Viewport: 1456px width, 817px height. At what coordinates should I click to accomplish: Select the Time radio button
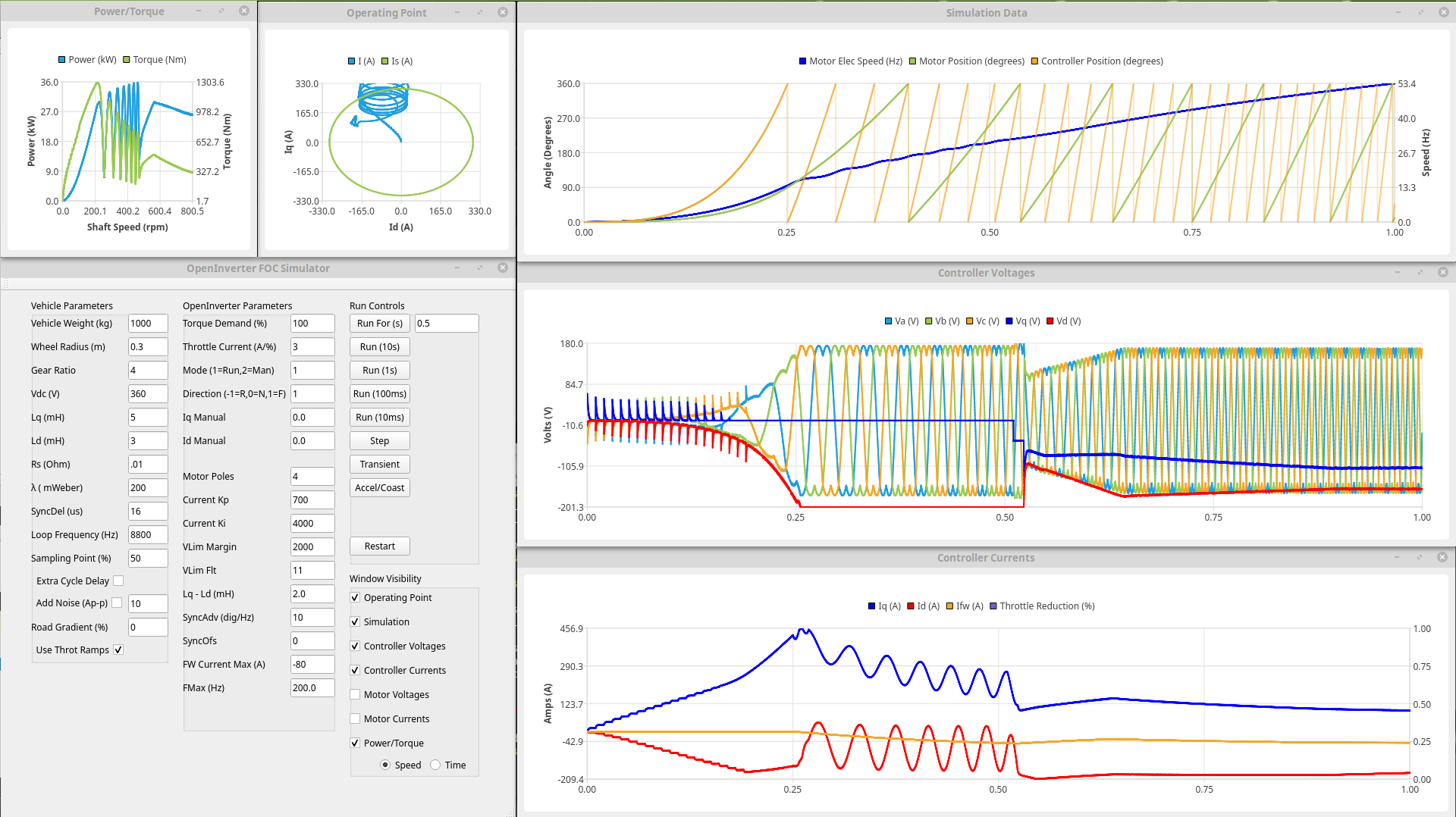[435, 765]
